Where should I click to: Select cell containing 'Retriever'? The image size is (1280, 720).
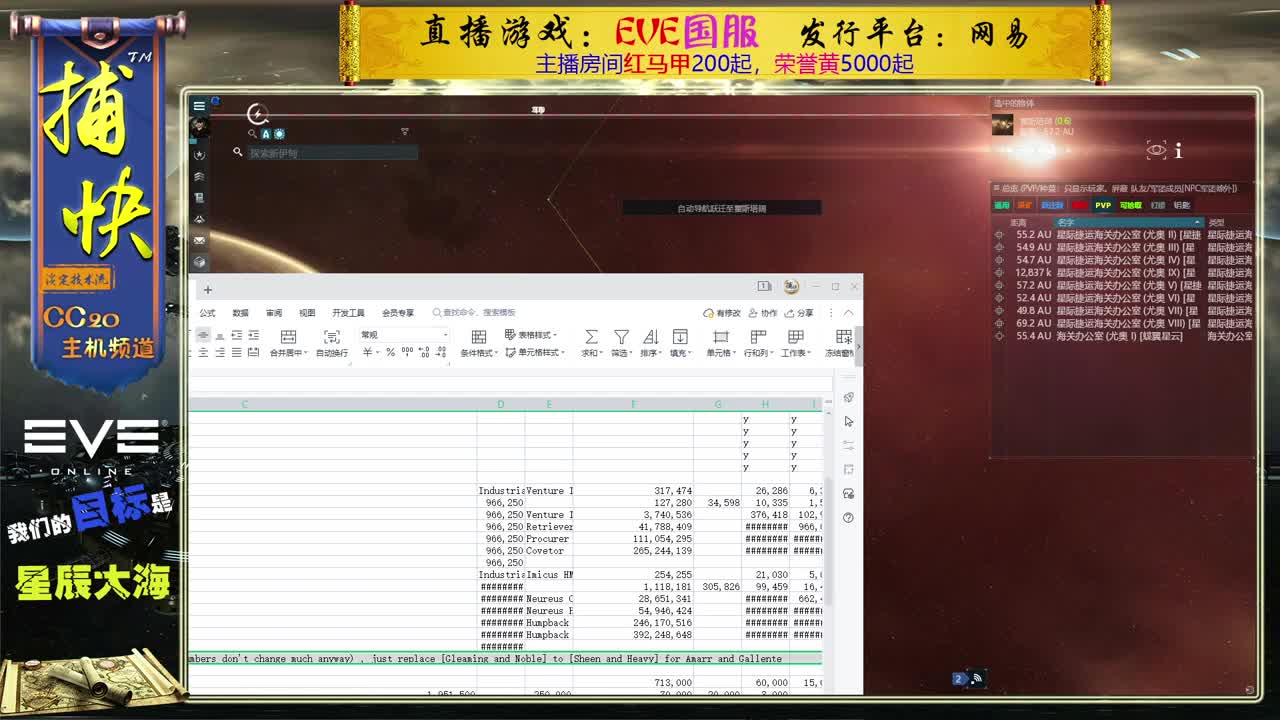point(549,527)
